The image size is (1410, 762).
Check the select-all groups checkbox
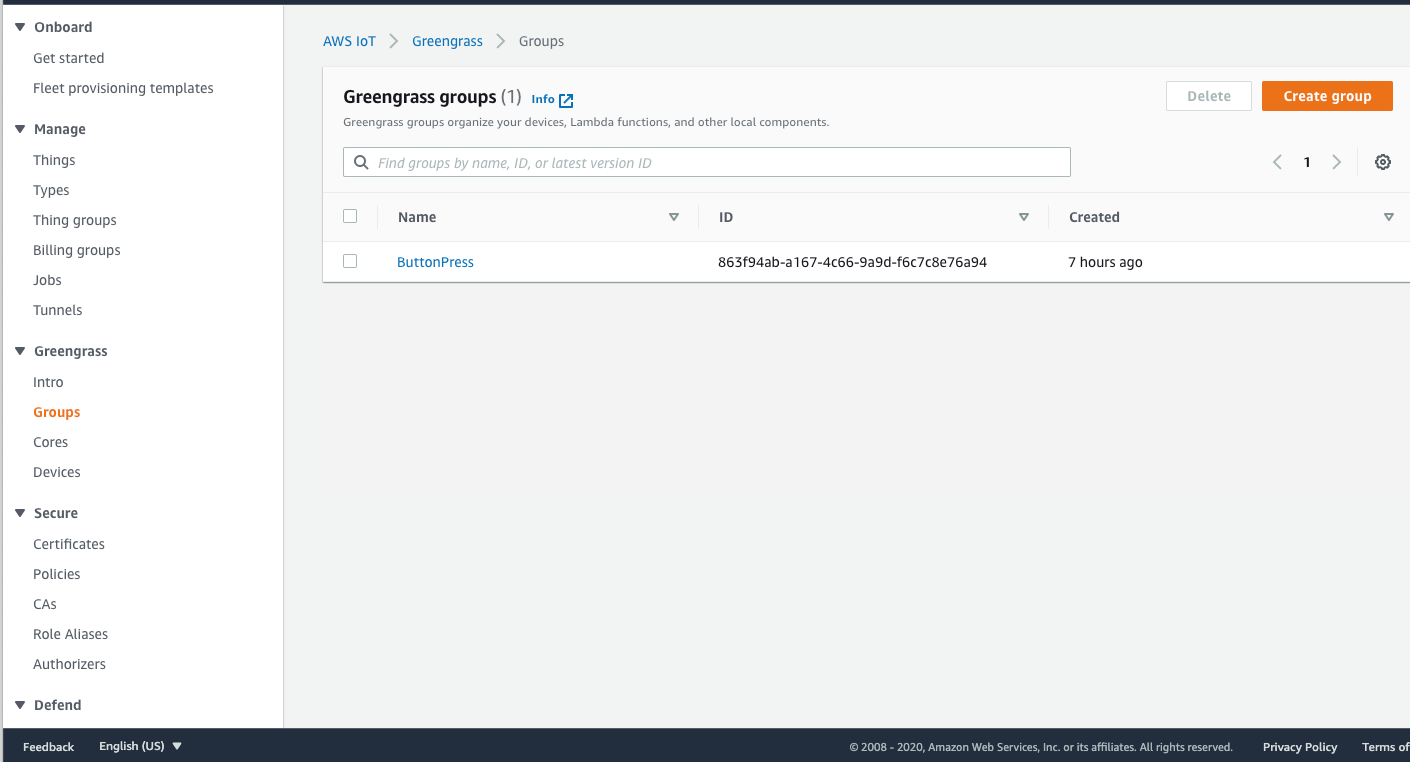[350, 215]
